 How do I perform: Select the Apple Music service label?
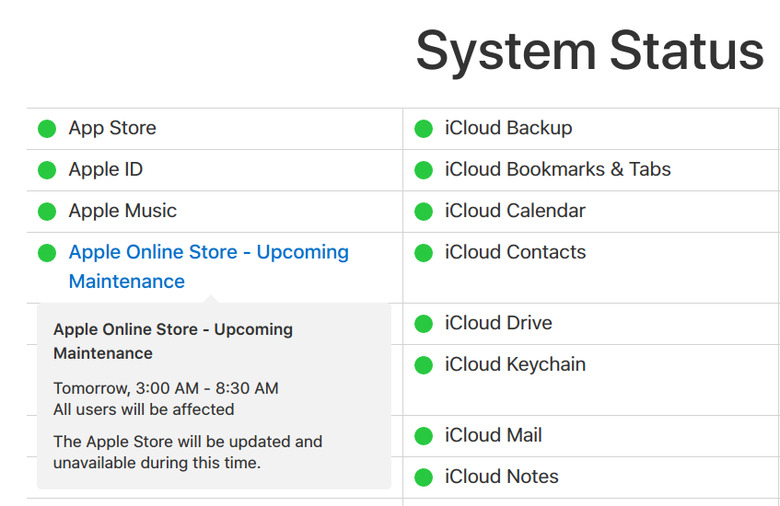tap(122, 211)
